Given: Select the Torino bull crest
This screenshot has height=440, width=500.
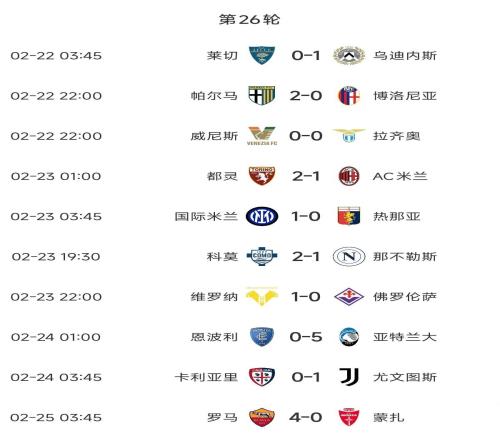Looking at the screenshot, I should (x=262, y=176).
